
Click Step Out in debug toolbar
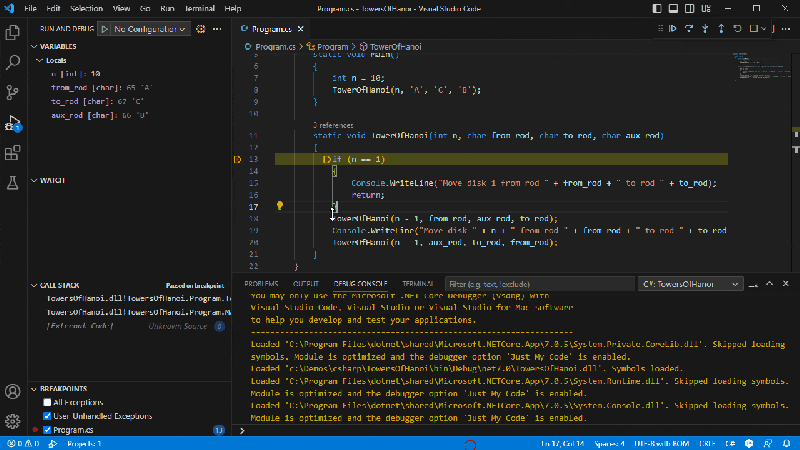tap(721, 29)
